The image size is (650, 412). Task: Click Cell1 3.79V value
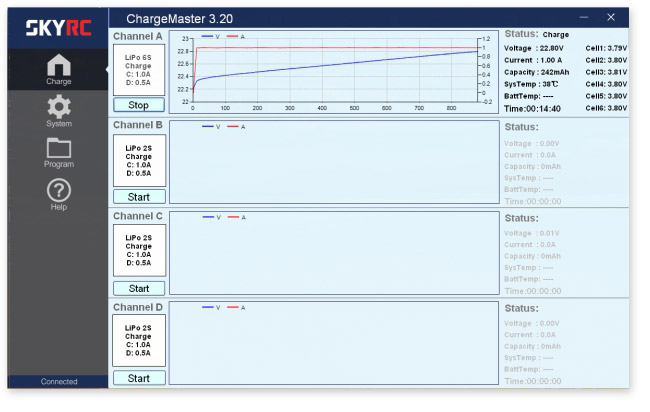[x=606, y=48]
